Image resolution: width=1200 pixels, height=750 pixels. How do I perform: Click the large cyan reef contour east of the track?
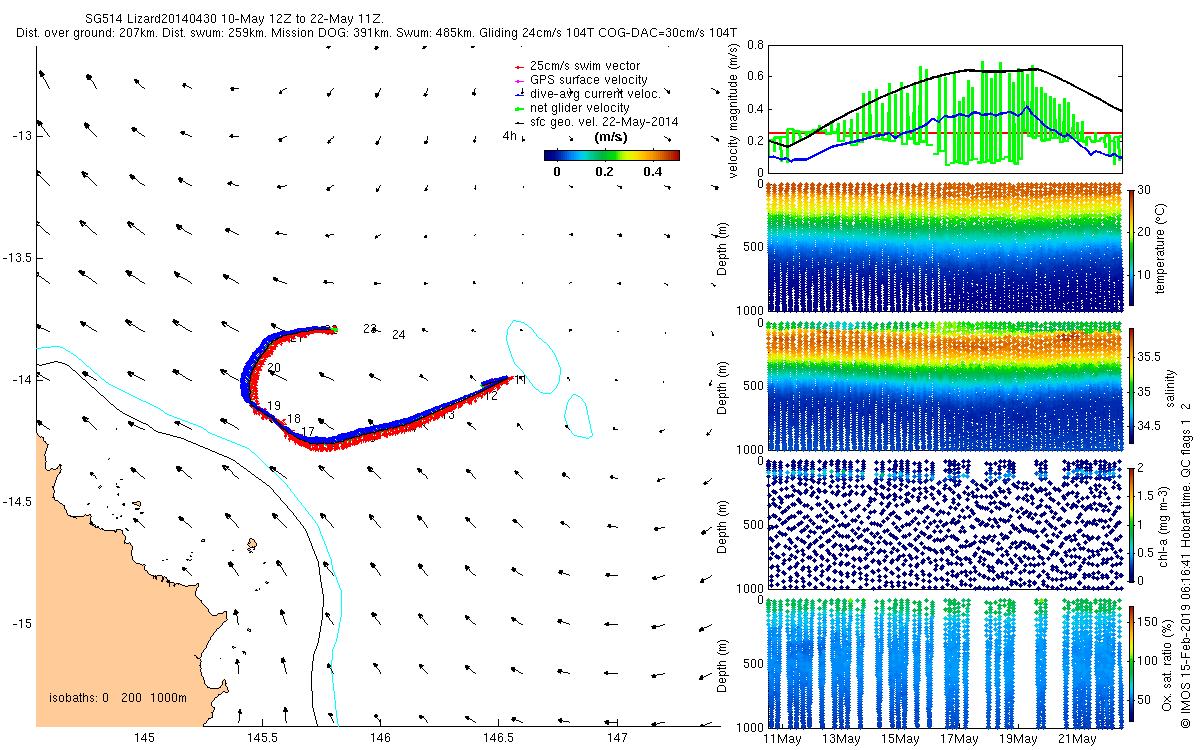pyautogui.click(x=531, y=356)
